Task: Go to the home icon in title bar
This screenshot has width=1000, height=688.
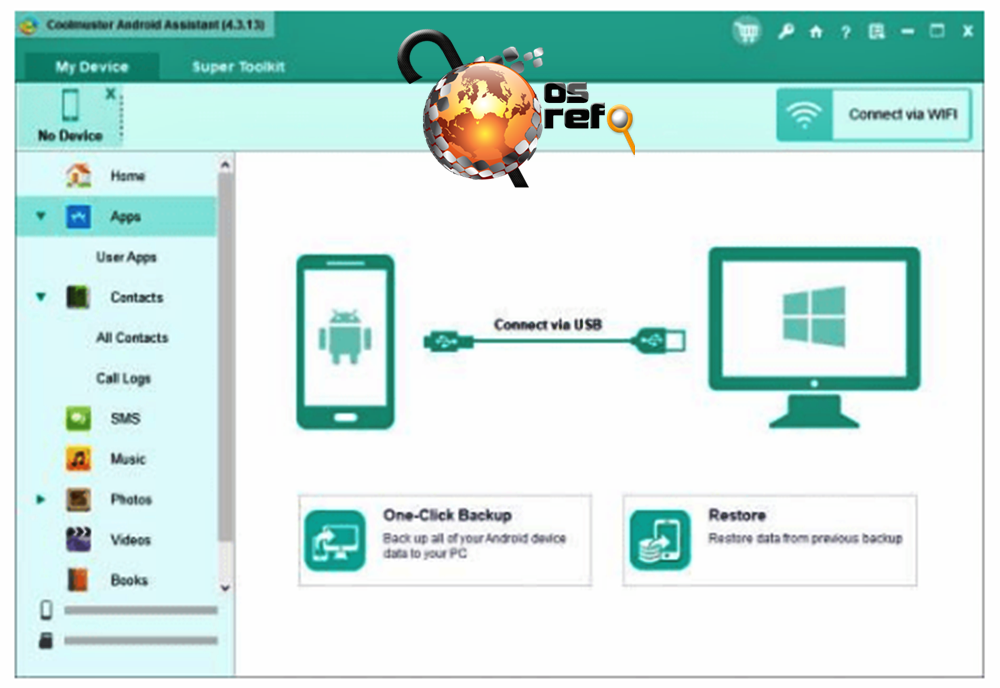Action: tap(816, 31)
